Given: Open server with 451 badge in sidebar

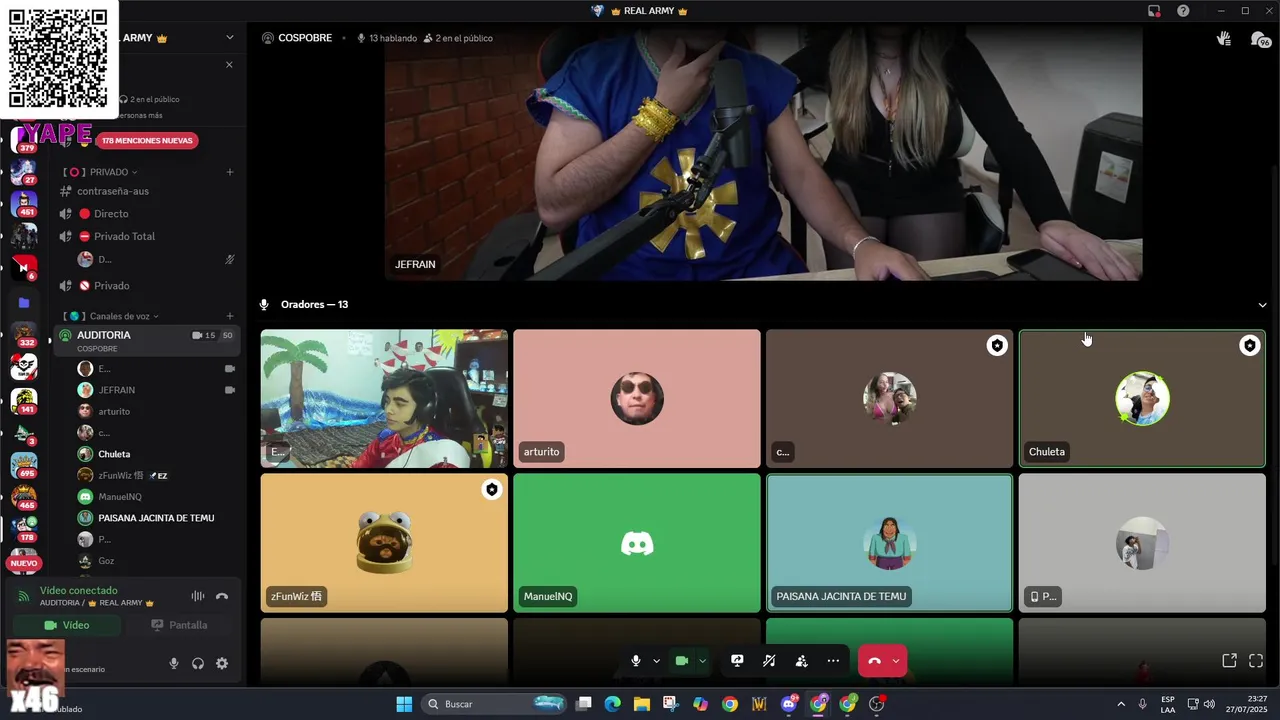Looking at the screenshot, I should click(24, 204).
